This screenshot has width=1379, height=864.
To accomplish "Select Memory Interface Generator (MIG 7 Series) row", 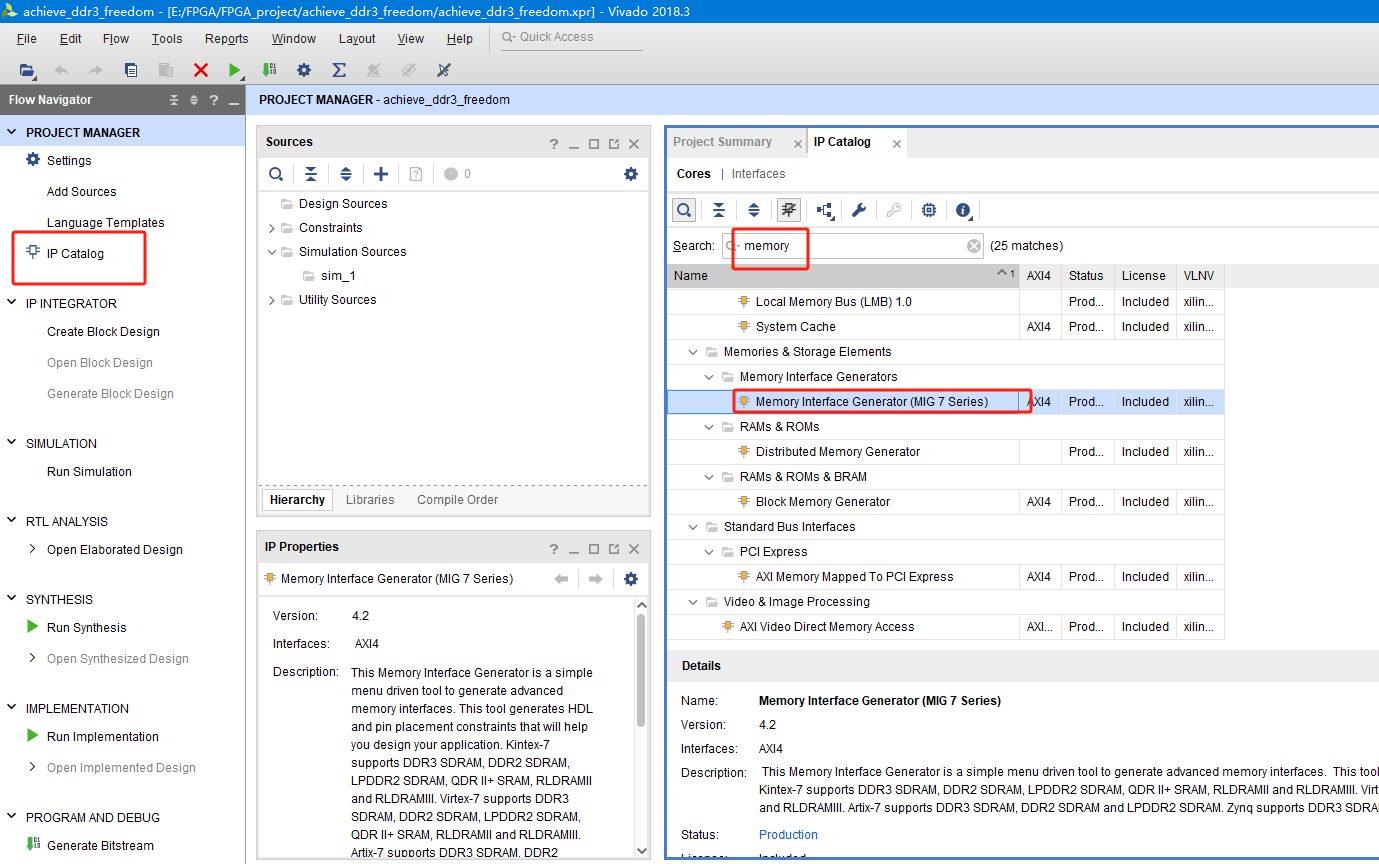I will coord(946,402).
